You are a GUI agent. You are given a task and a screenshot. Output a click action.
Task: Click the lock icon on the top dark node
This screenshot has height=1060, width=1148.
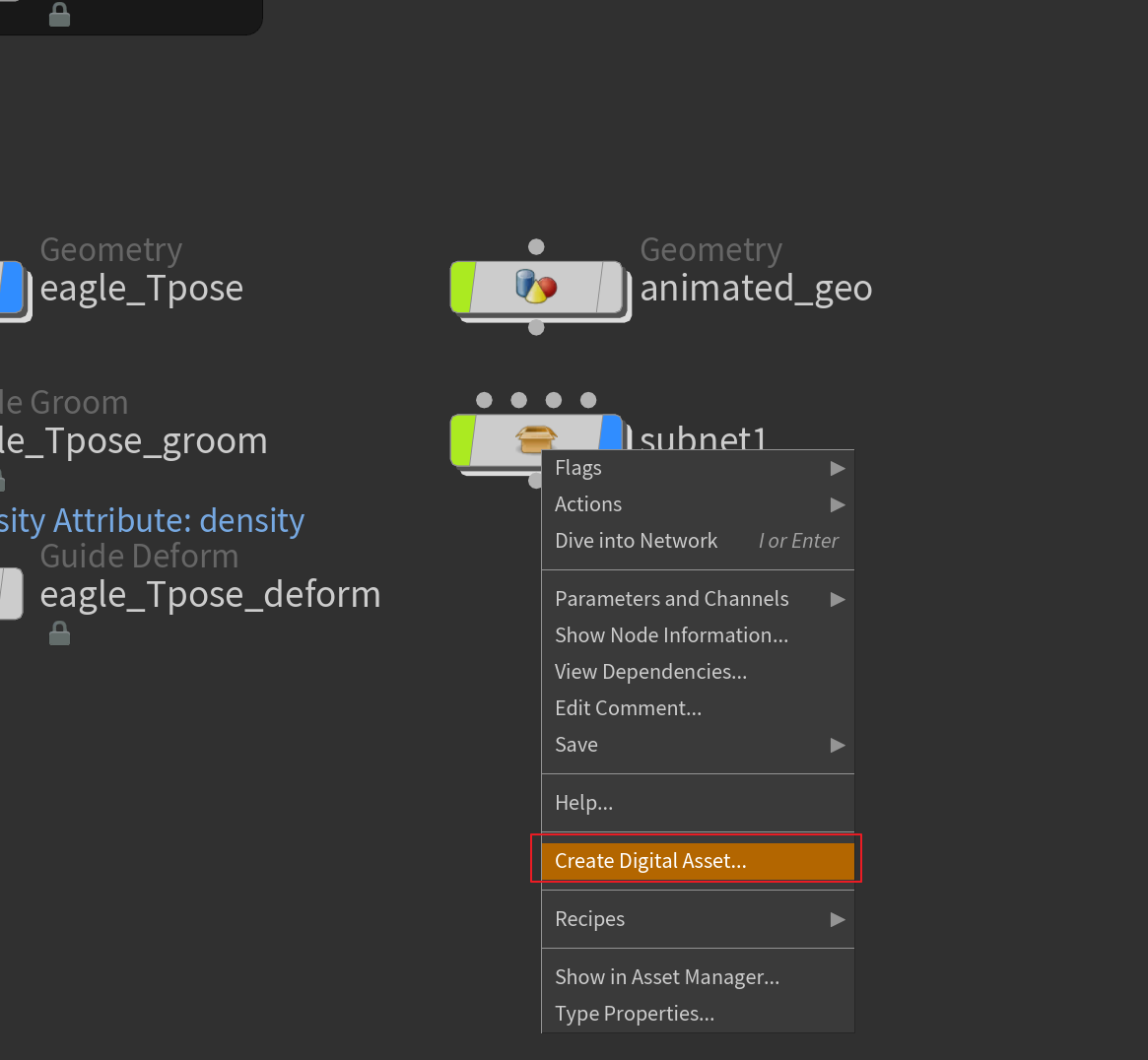tap(59, 14)
